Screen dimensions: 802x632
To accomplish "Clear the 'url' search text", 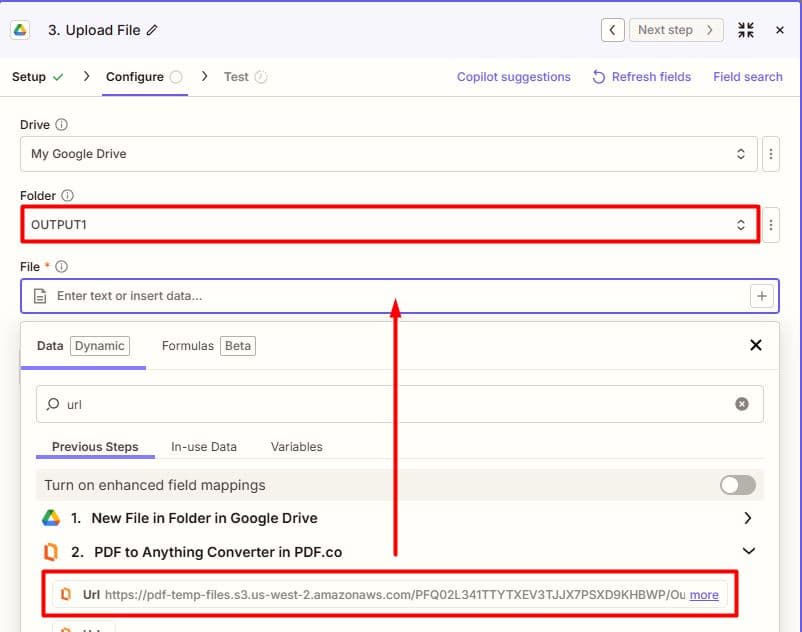I will pyautogui.click(x=742, y=404).
